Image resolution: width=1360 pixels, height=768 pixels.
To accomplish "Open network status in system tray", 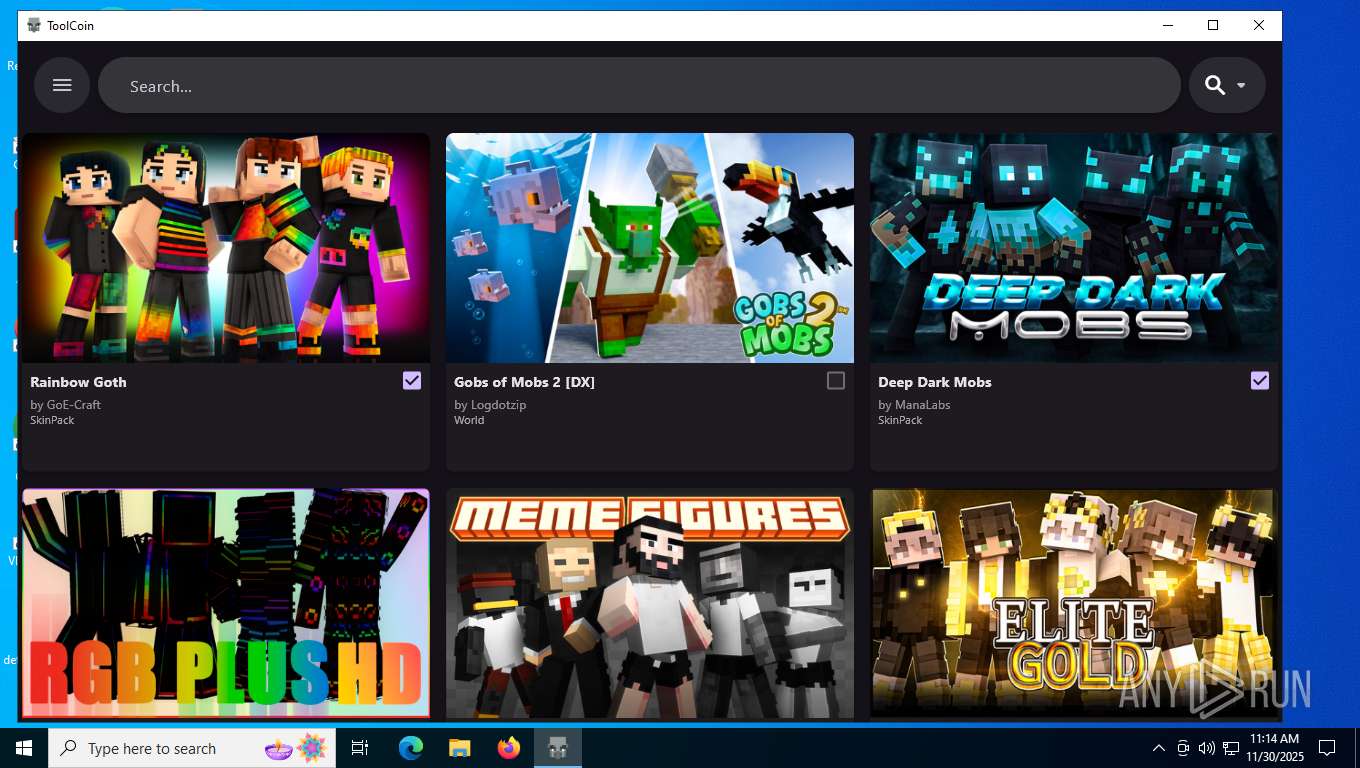I will 1231,748.
